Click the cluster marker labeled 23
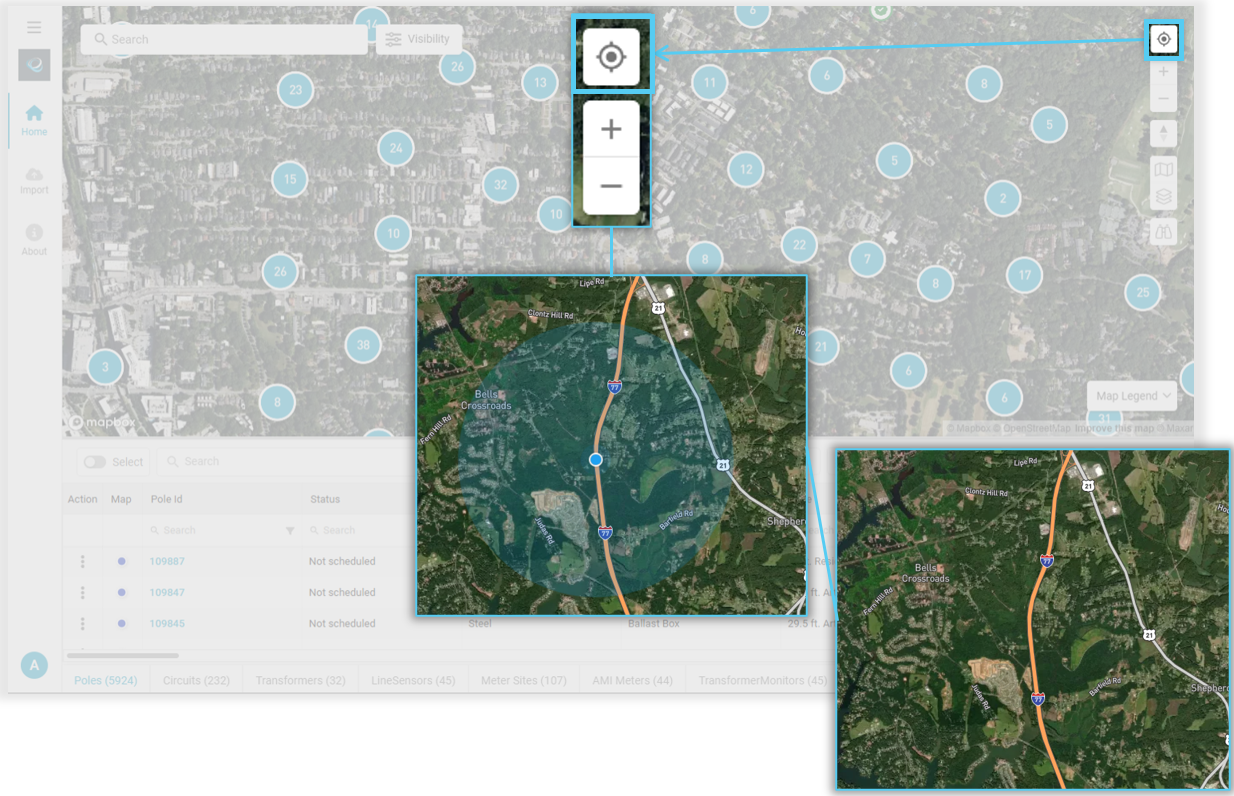 tap(295, 90)
